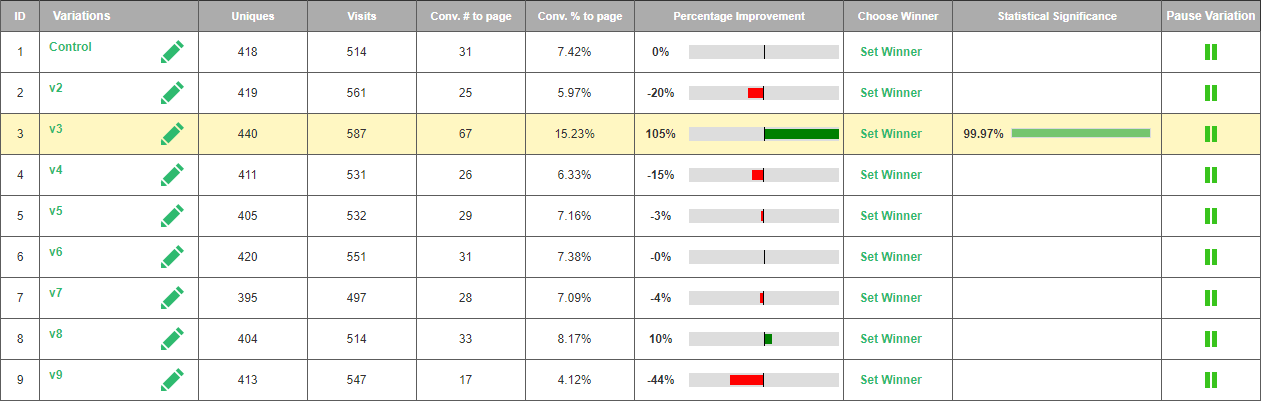
Task: Pause variation v3
Action: (x=1210, y=134)
